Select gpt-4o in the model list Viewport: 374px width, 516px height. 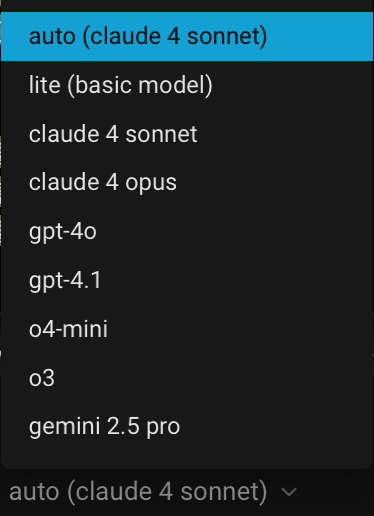coord(187,231)
